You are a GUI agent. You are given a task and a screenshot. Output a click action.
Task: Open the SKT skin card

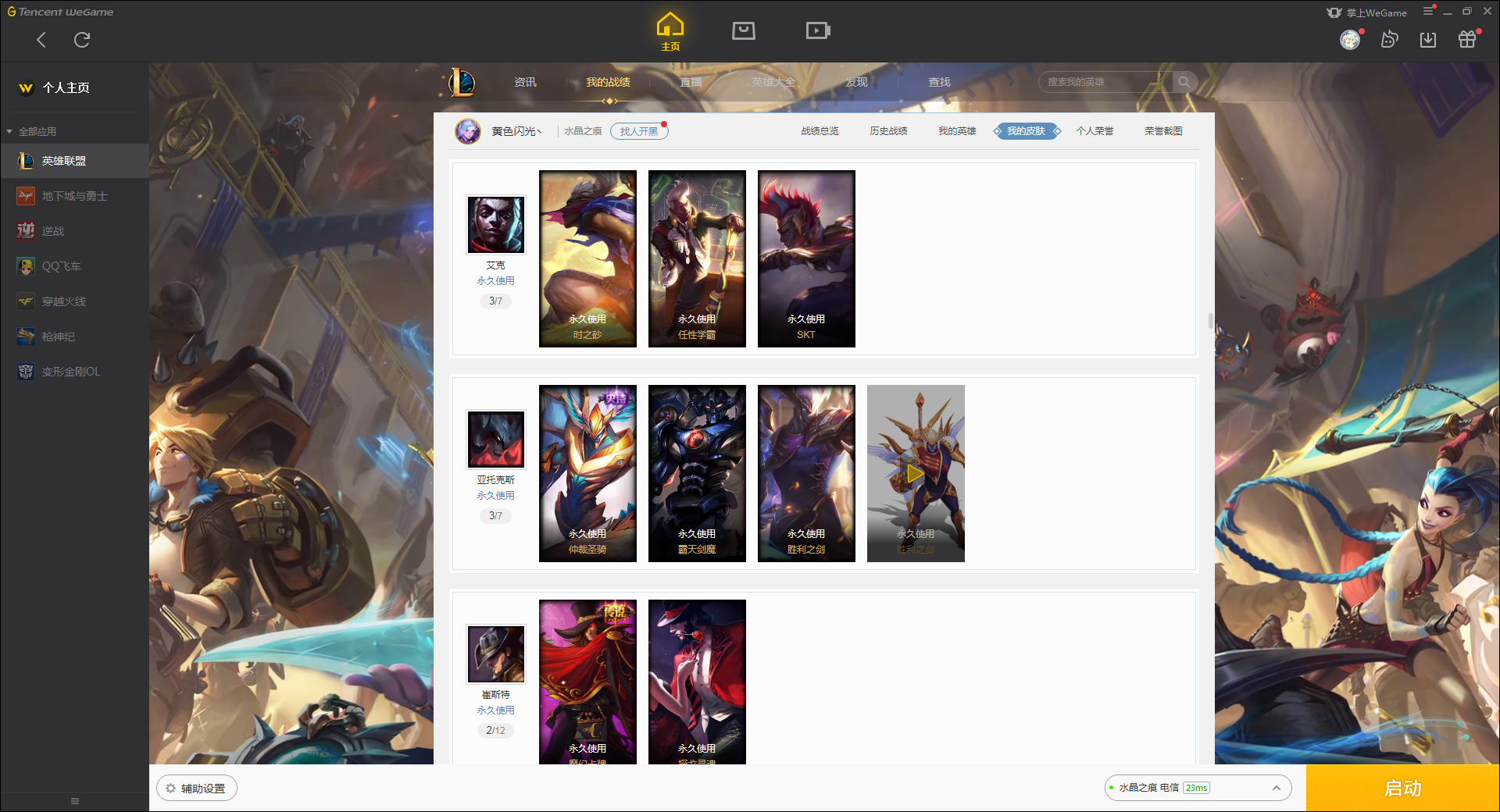tap(806, 258)
